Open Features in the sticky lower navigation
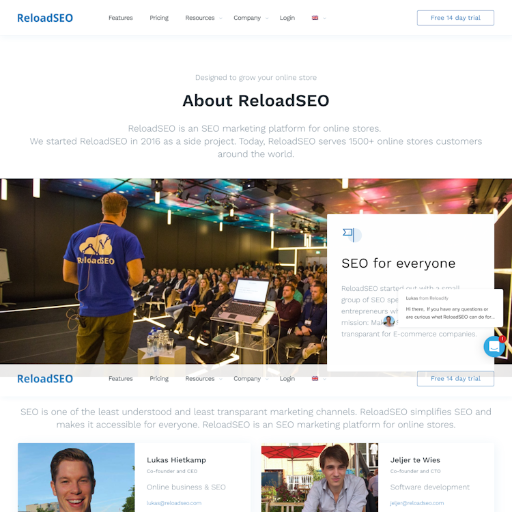This screenshot has width=512, height=512. (121, 379)
